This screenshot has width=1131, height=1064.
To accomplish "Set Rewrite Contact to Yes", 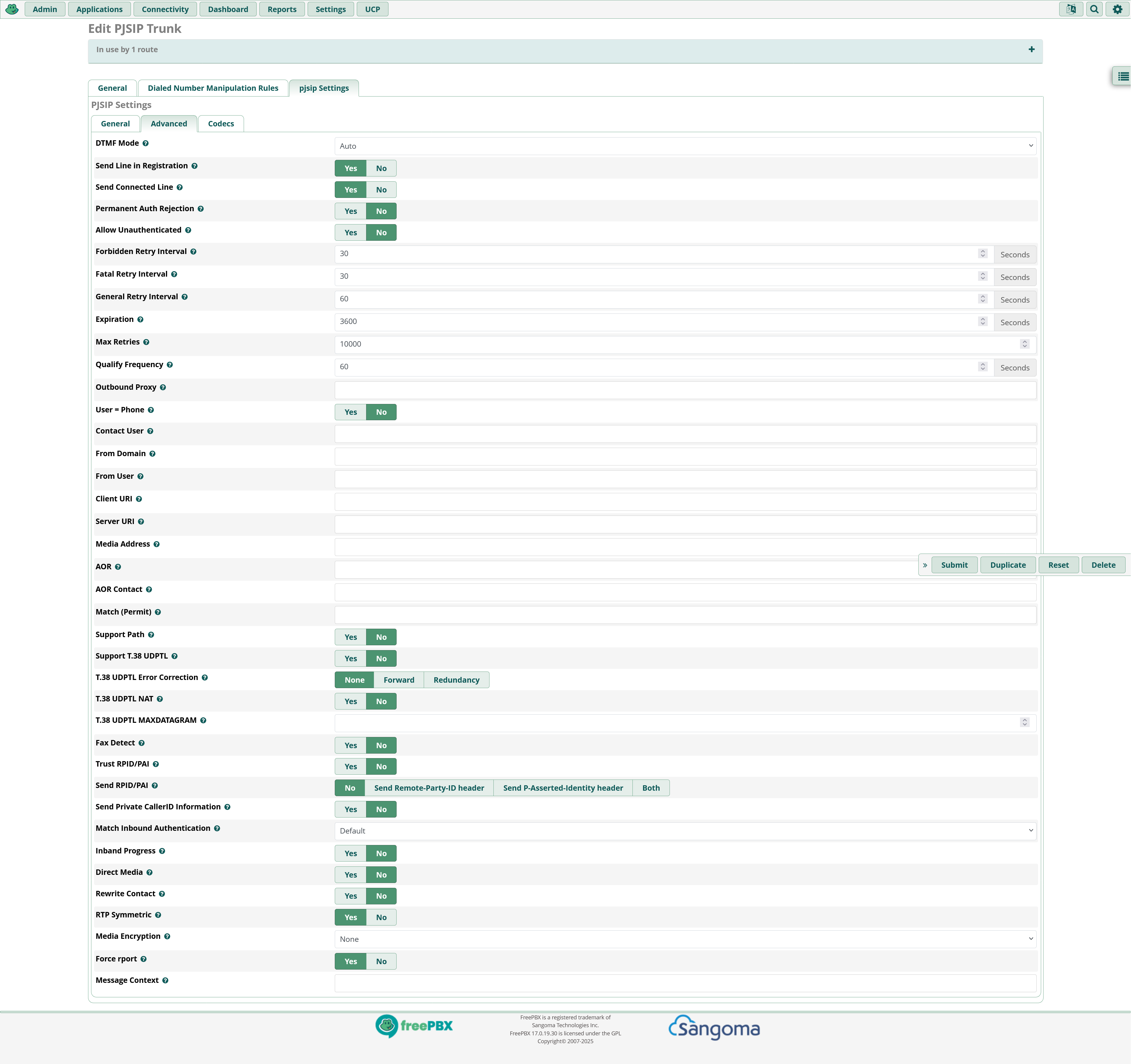I will click(350, 896).
